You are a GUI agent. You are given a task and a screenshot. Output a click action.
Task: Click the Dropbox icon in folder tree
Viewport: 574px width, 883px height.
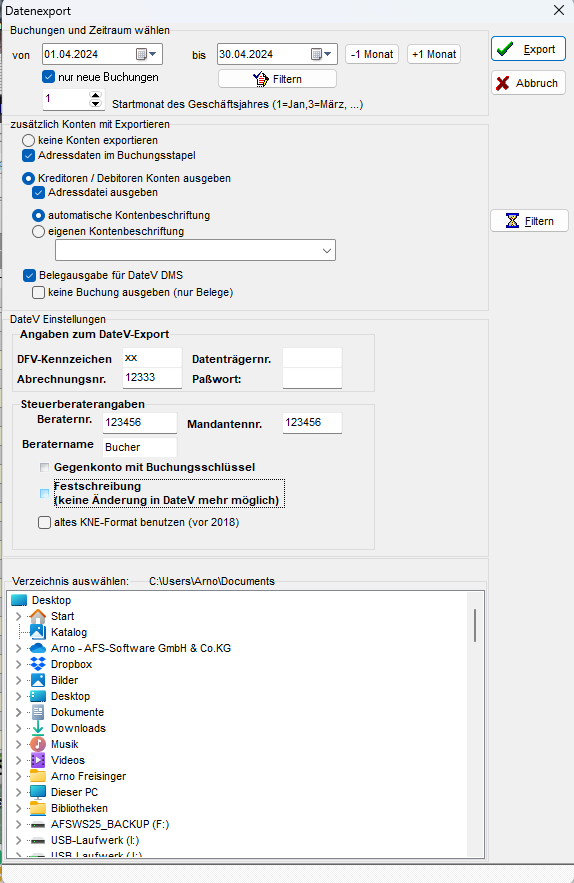tap(38, 664)
